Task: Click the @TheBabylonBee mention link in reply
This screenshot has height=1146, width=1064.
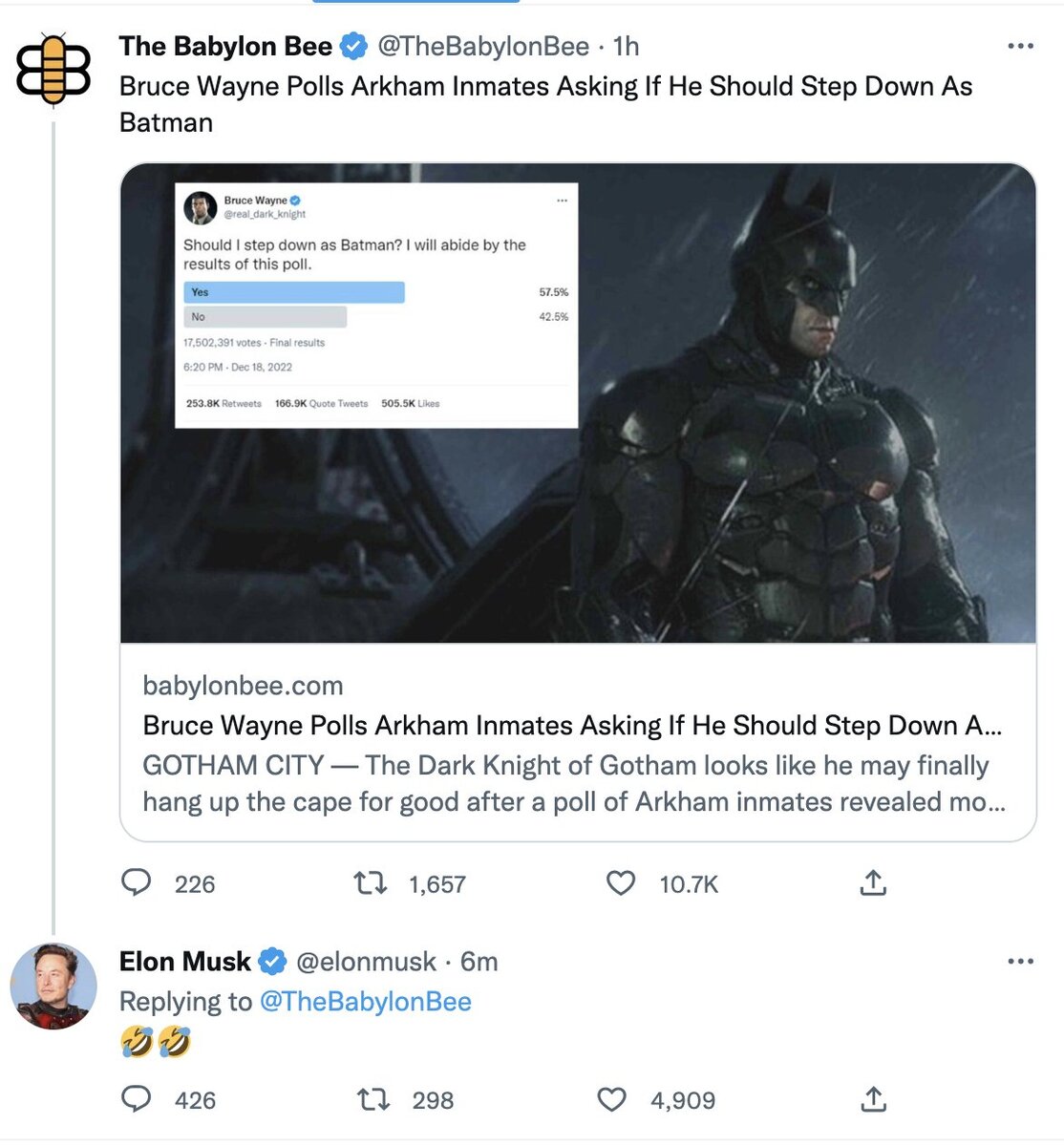Action: [365, 1001]
